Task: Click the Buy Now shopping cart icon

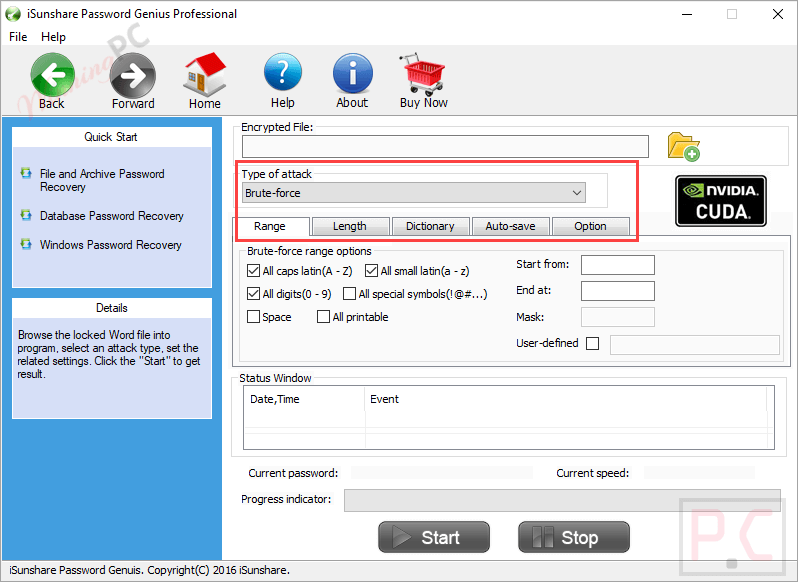Action: (423, 74)
